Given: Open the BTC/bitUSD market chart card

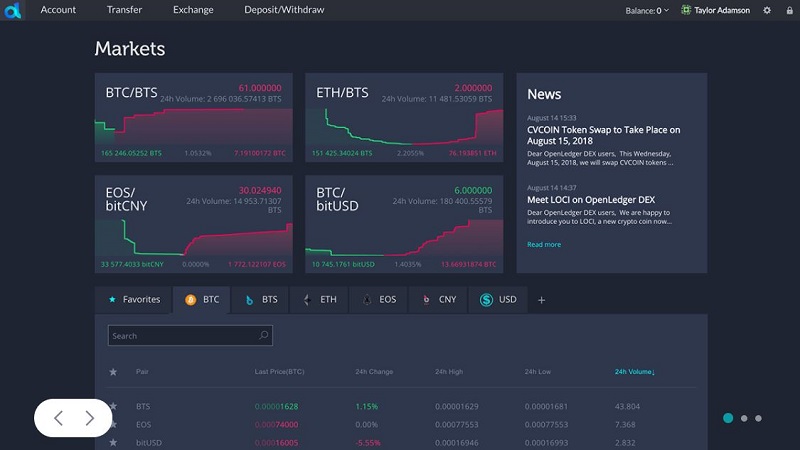Looking at the screenshot, I should pyautogui.click(x=404, y=224).
